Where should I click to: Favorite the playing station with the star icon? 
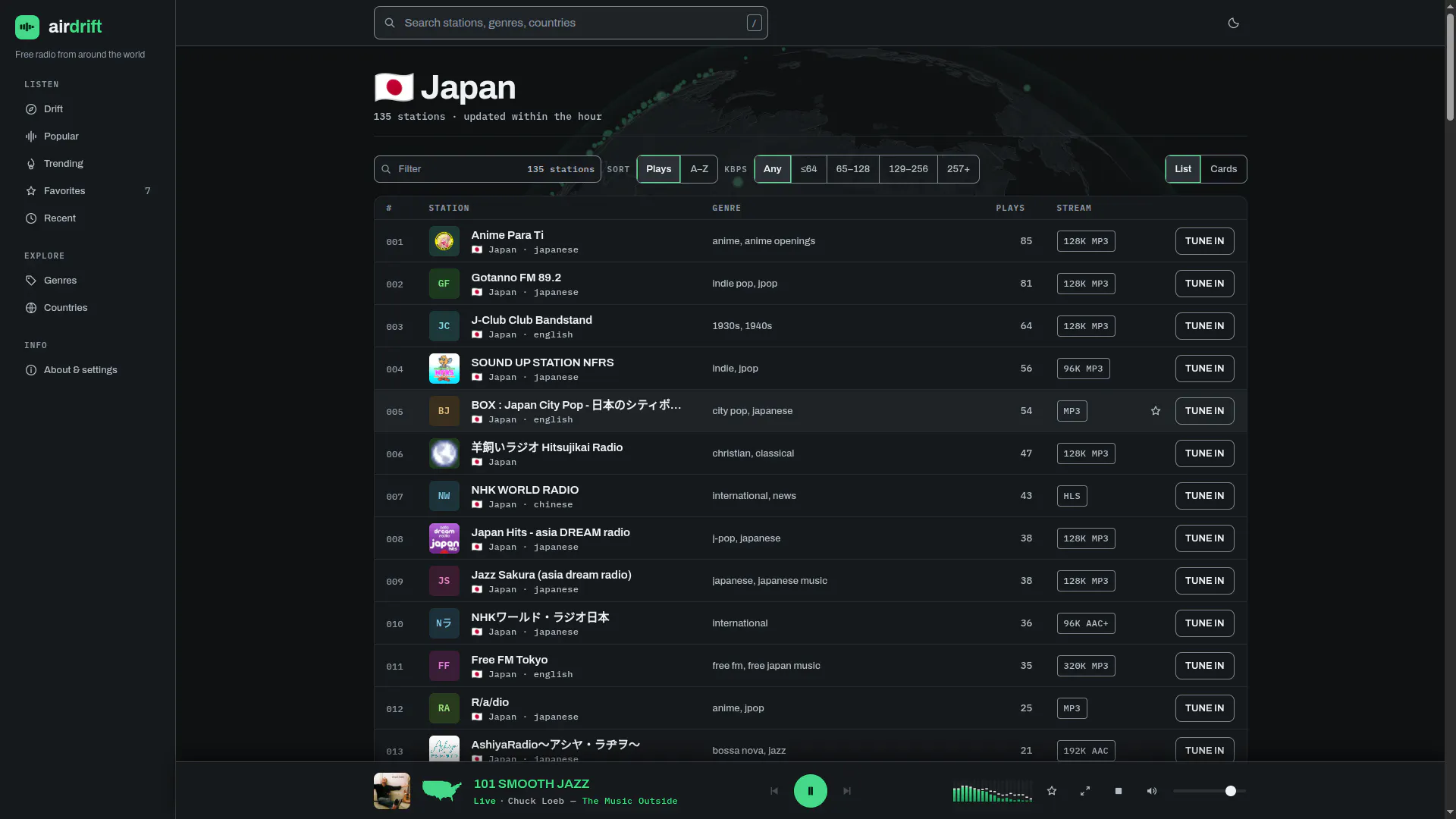click(1052, 791)
